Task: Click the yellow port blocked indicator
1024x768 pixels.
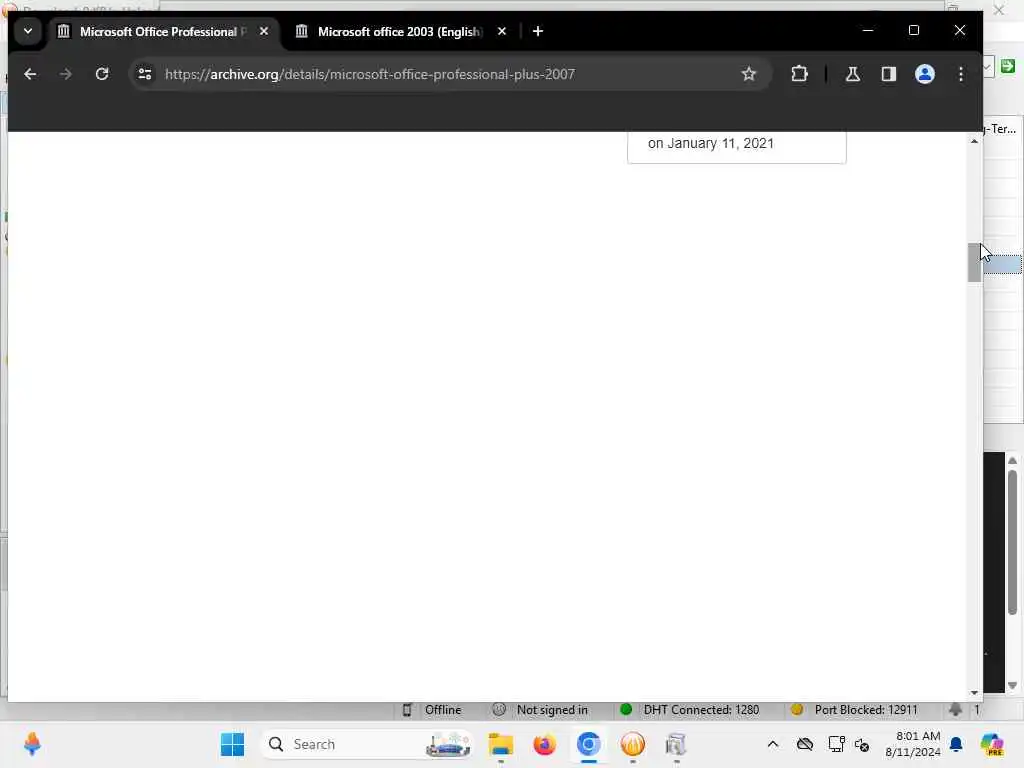Action: pyautogui.click(x=796, y=709)
